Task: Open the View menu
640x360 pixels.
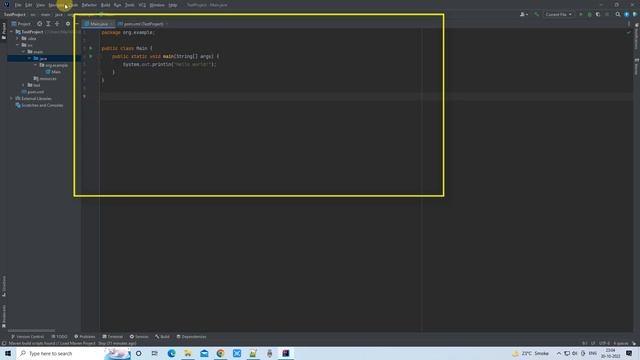Action: [x=40, y=5]
